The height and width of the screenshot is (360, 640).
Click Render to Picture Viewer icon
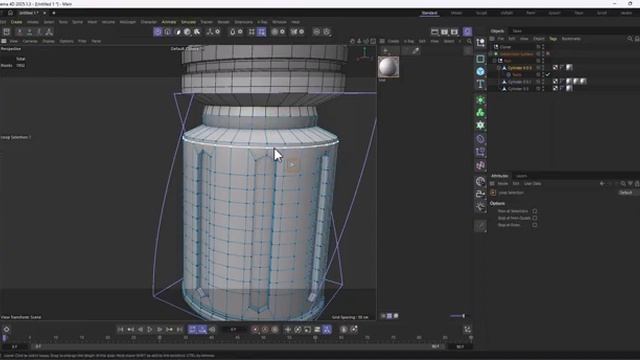click(x=444, y=32)
